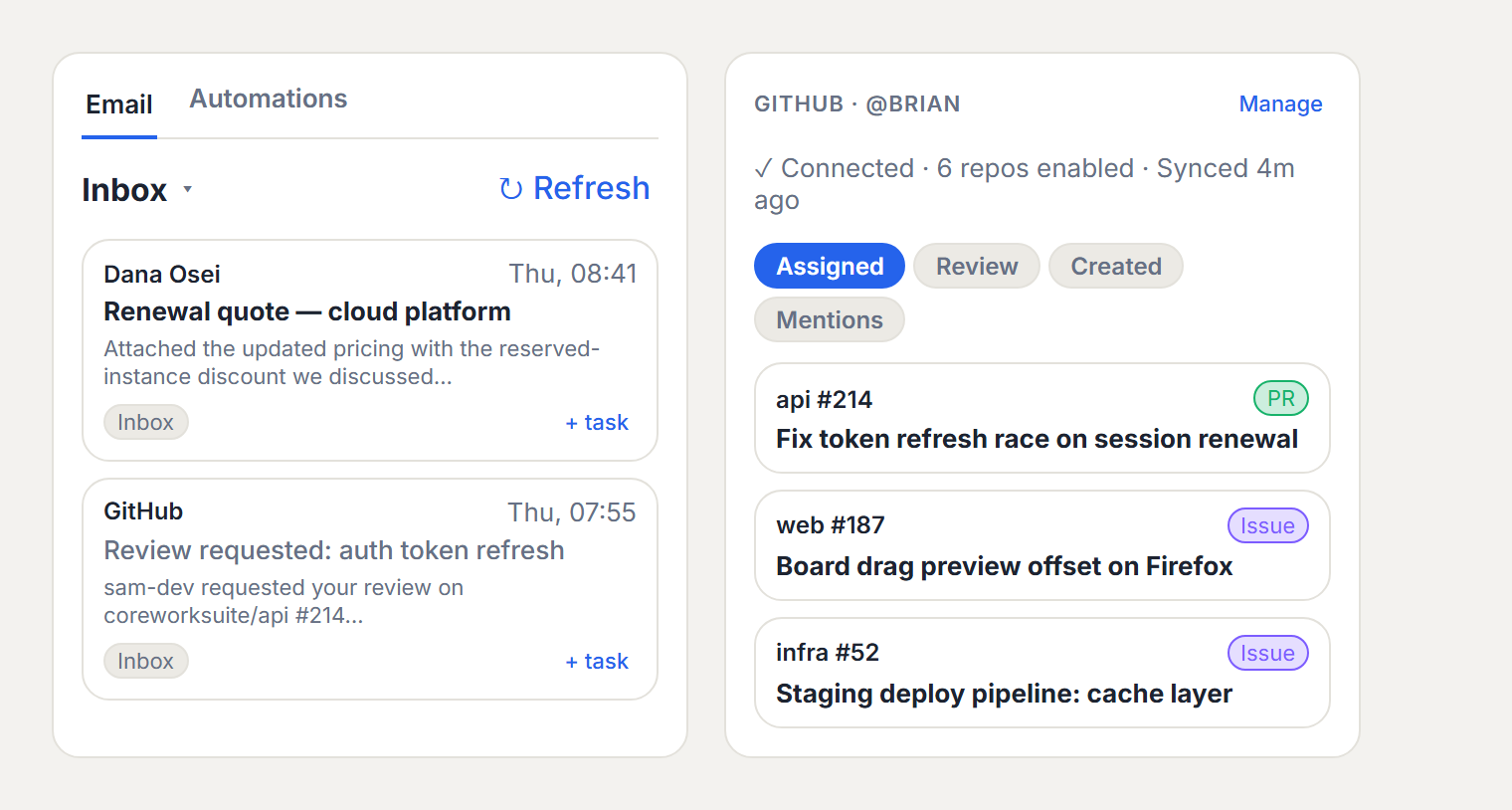Click the Attached the updated pricing preview text
This screenshot has width=1512, height=810.
pyautogui.click(x=352, y=362)
